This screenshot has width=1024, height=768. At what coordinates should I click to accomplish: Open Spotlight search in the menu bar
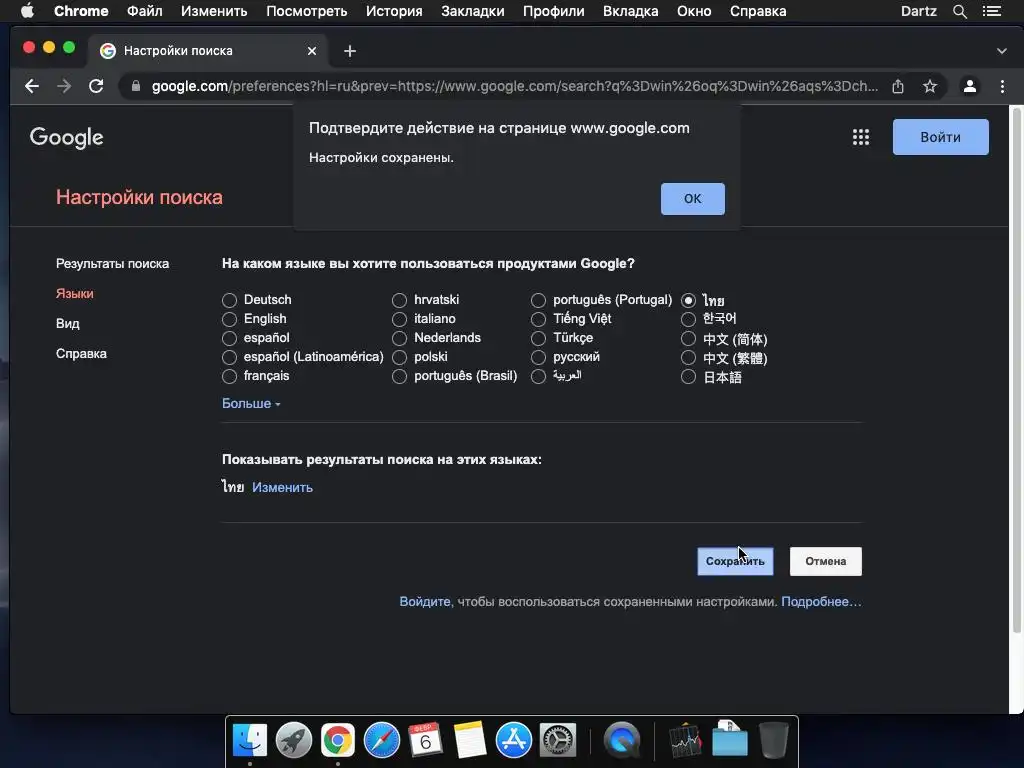point(959,11)
